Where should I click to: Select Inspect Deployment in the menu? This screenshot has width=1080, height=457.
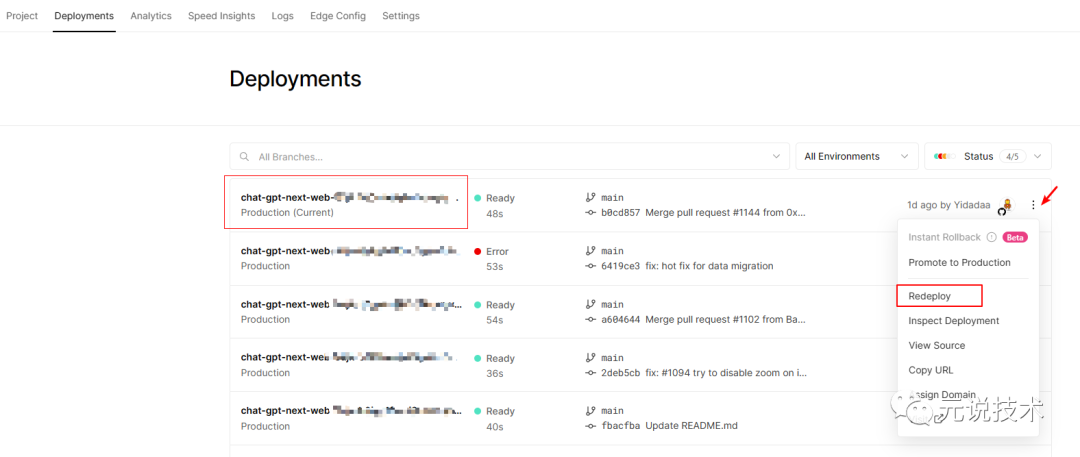pos(953,321)
